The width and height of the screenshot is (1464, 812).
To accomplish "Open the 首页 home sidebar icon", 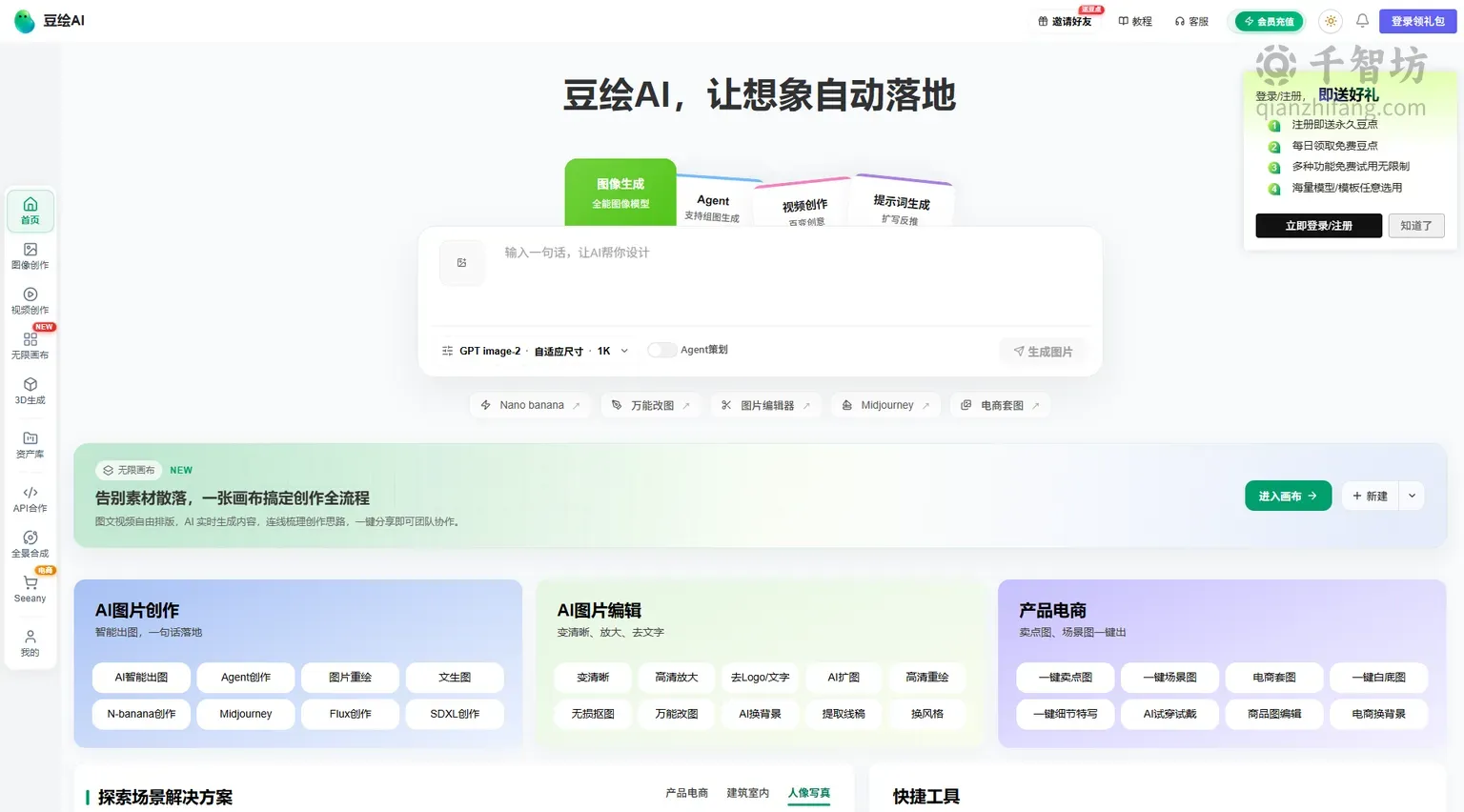I will click(x=30, y=211).
